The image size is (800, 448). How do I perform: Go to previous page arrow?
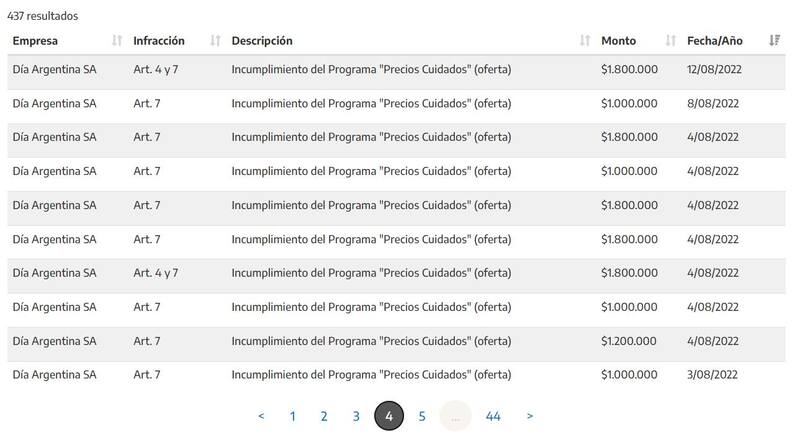pos(261,416)
